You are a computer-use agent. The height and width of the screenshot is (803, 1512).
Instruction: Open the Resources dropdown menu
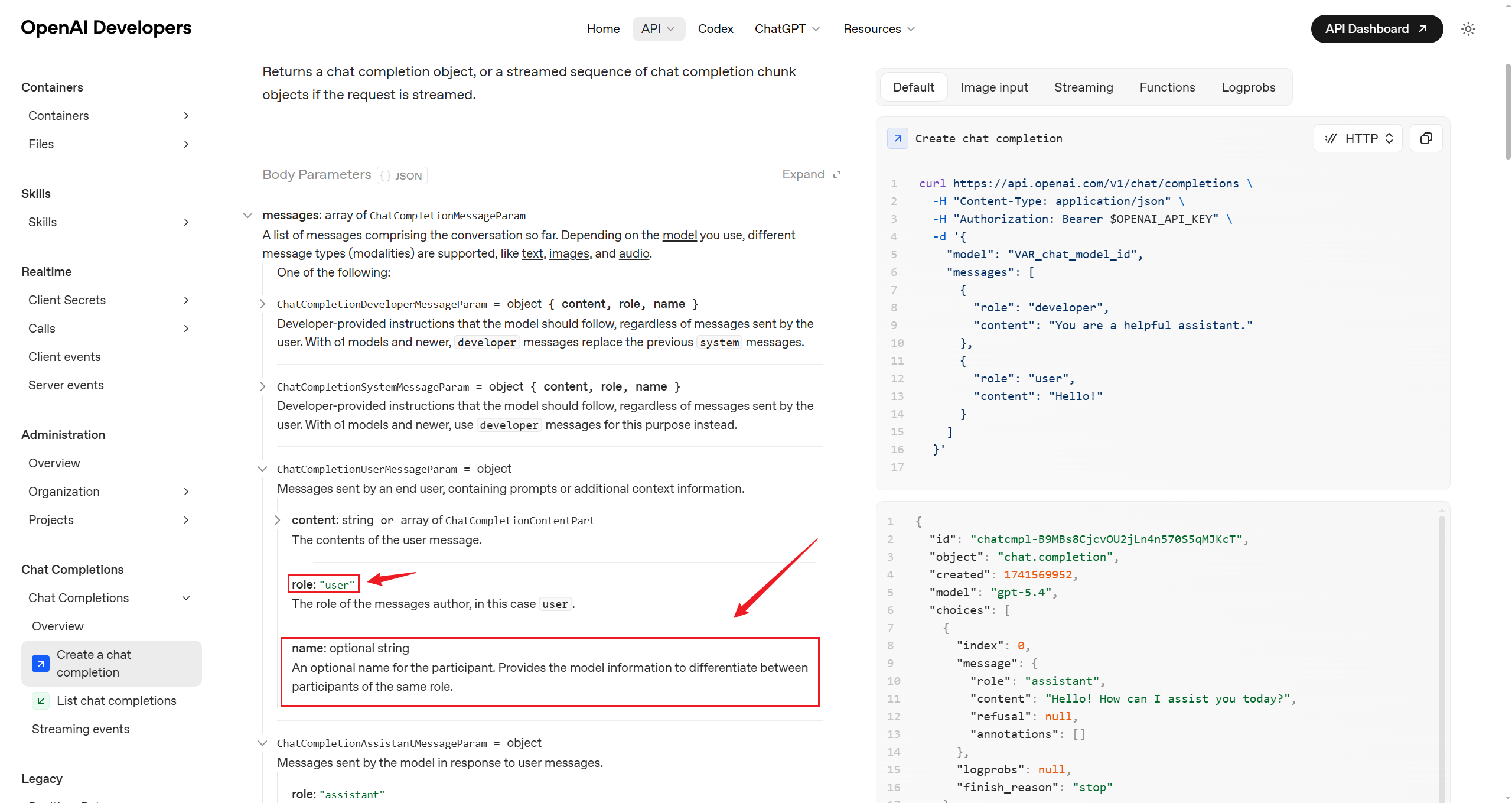(879, 29)
